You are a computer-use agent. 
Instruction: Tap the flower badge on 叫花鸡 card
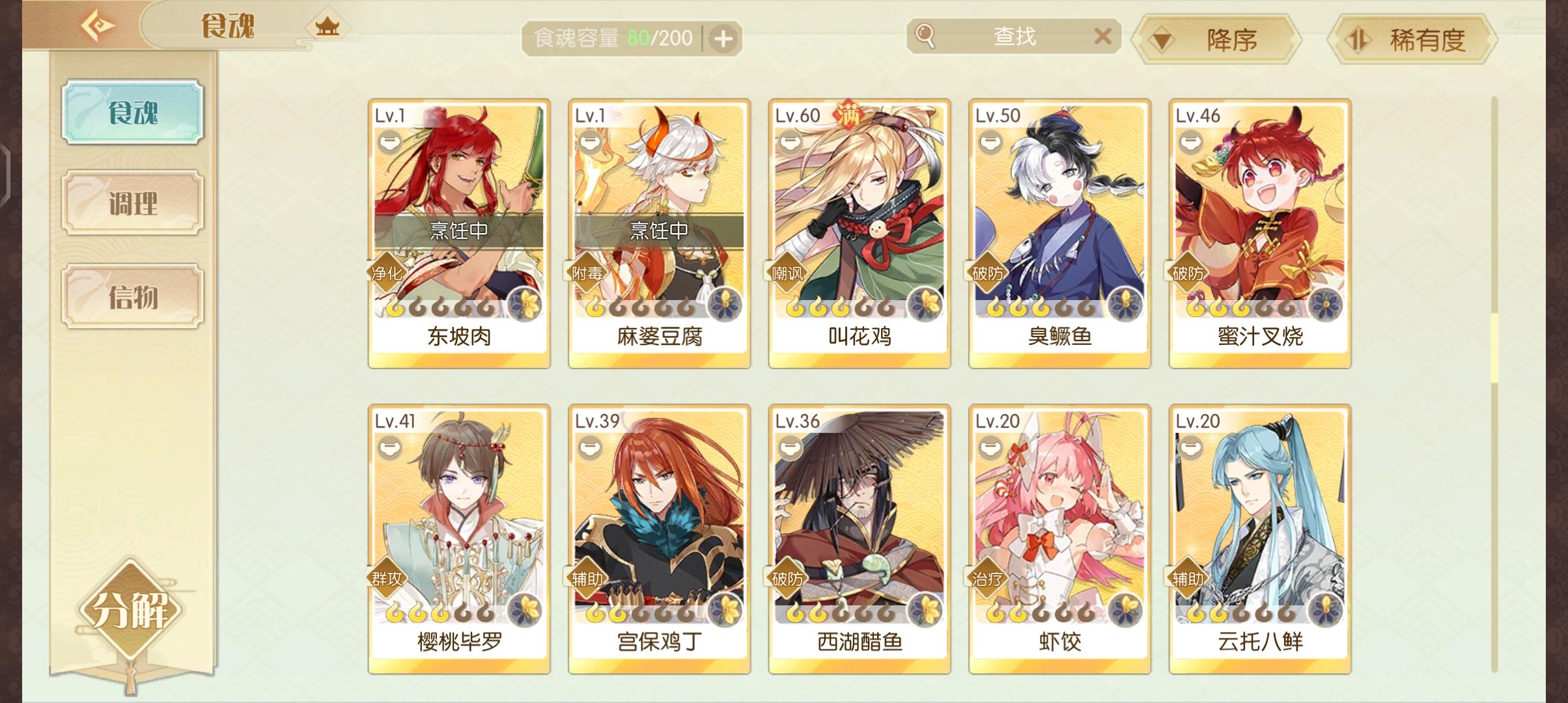pos(925,303)
